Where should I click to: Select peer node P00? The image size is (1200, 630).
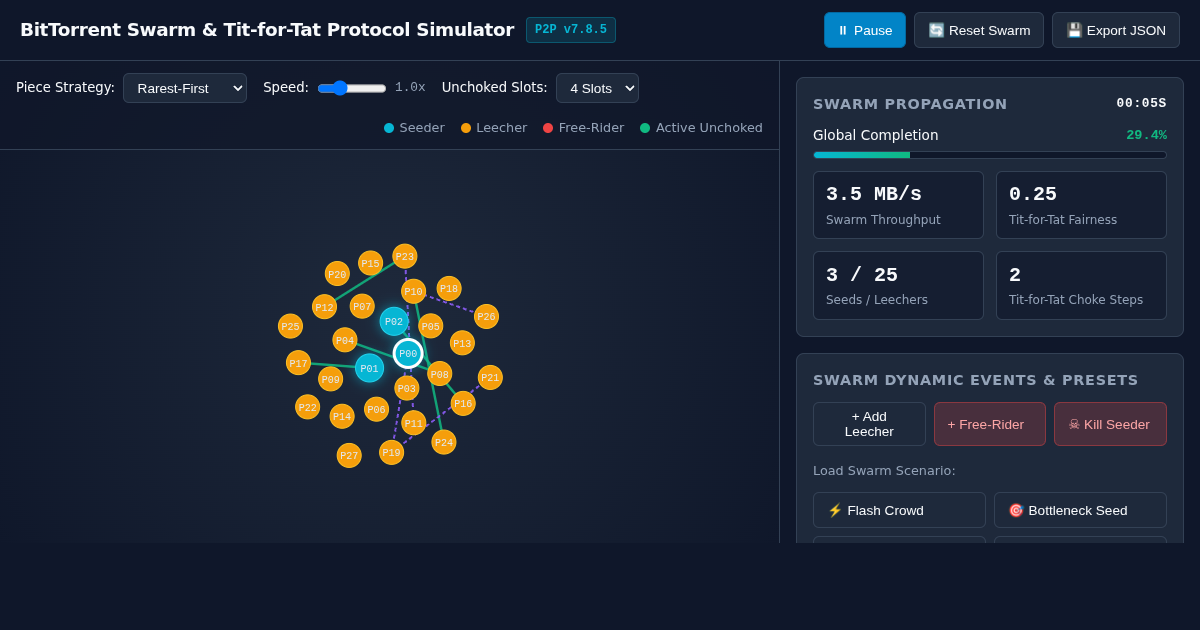(408, 353)
